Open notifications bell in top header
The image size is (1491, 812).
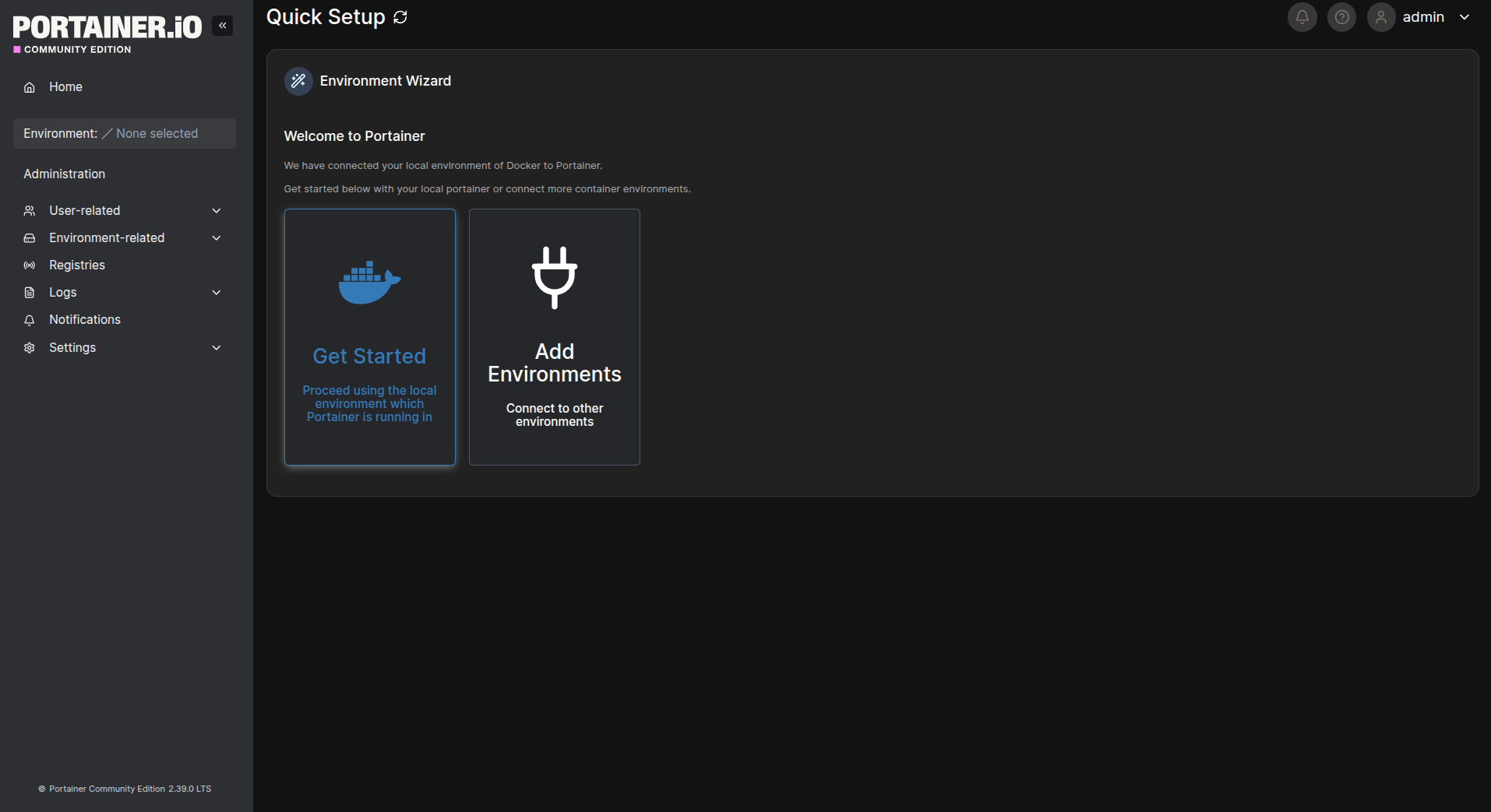[x=1302, y=17]
